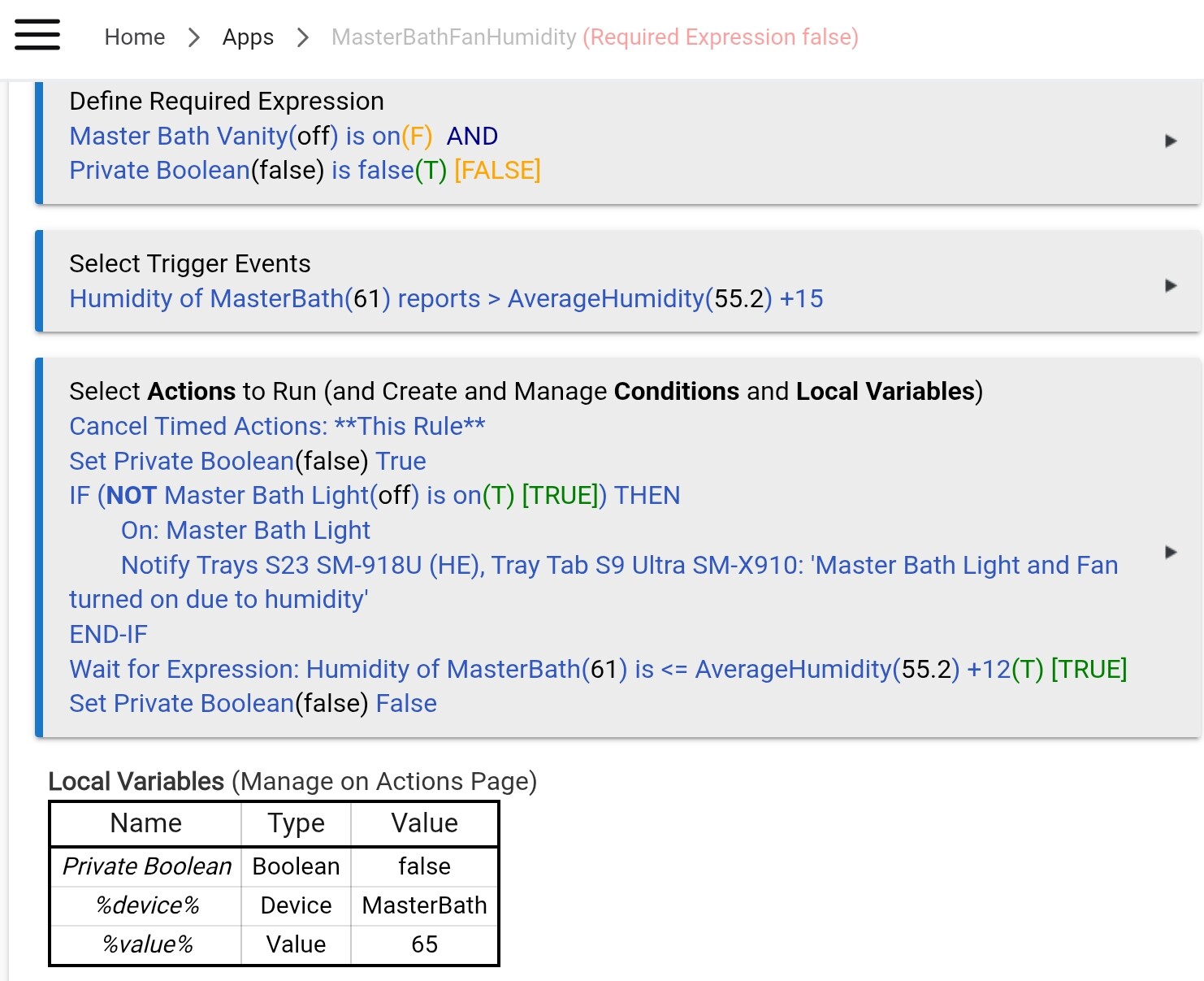
Task: Click the END-IF action line
Action: point(108,635)
